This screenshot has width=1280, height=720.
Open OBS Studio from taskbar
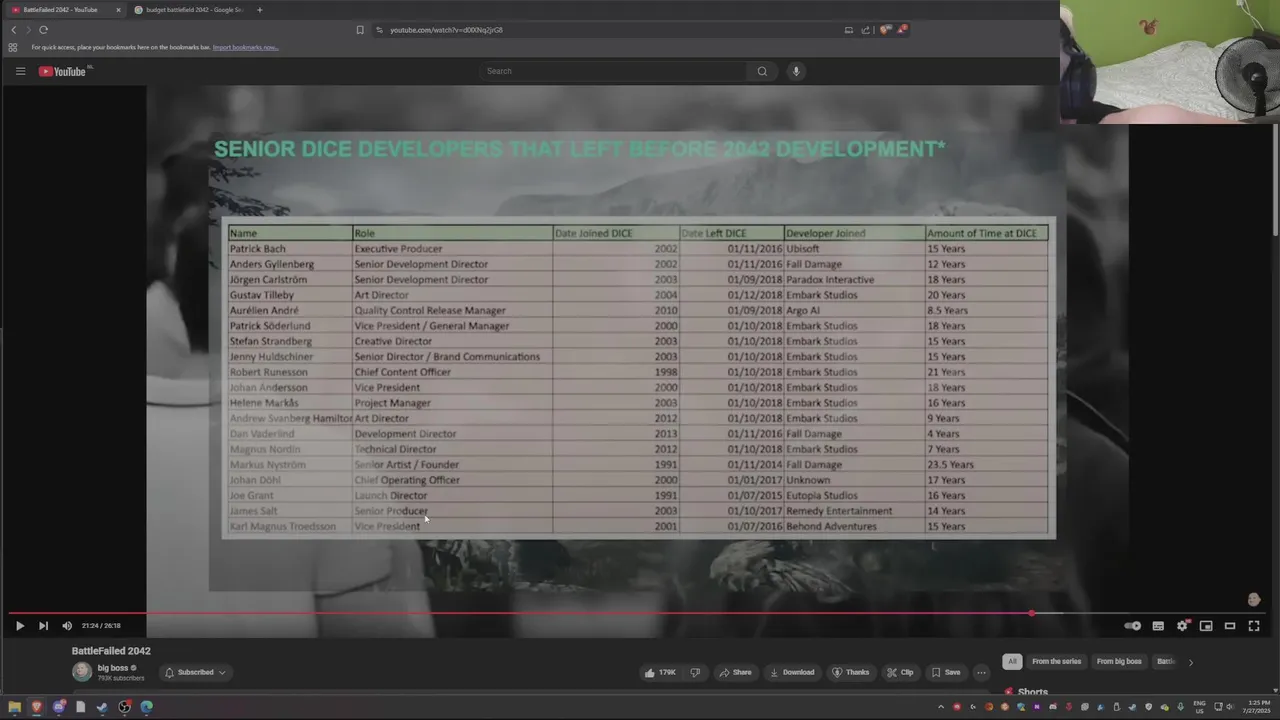coord(124,707)
